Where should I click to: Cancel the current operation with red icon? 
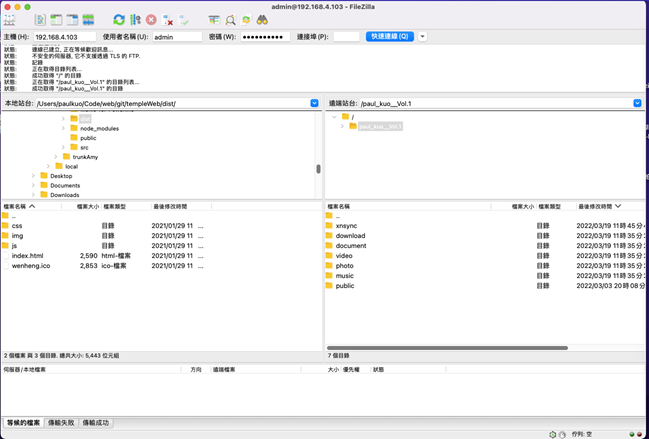[151, 19]
